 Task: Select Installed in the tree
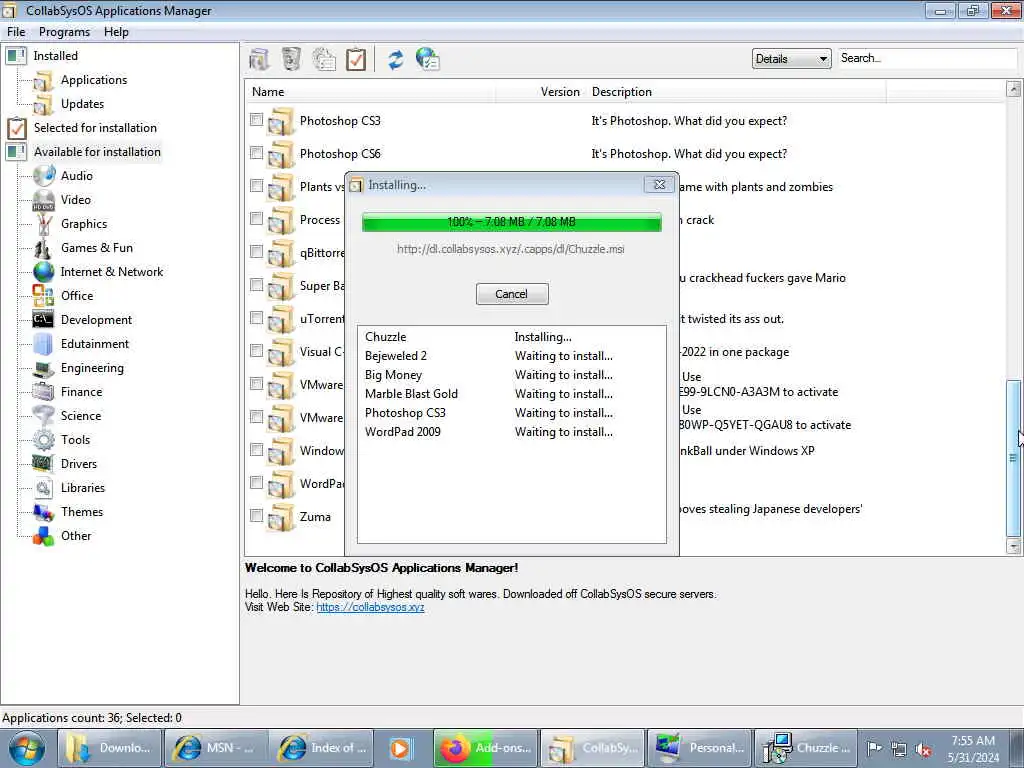56,56
